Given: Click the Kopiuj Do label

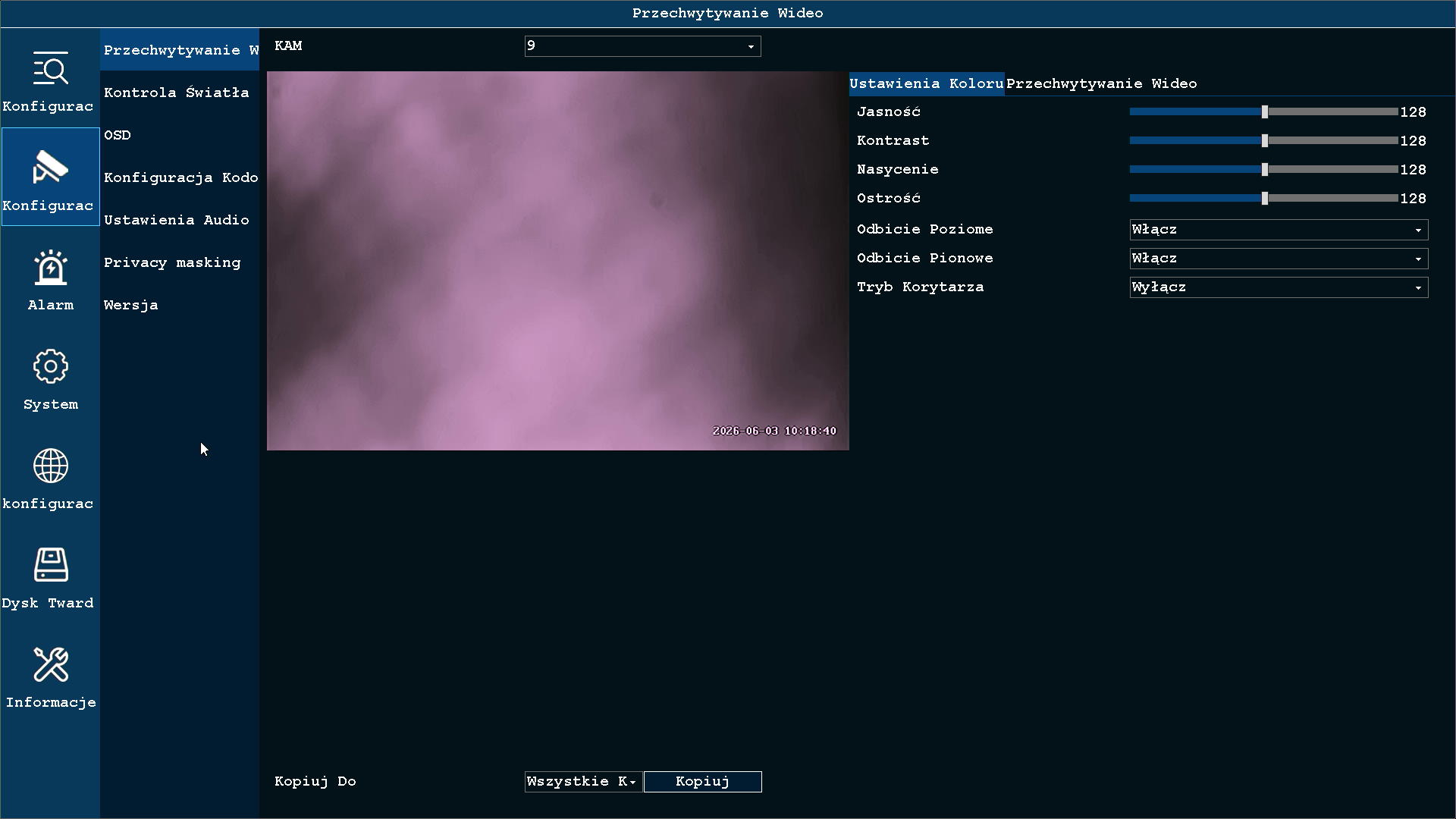Looking at the screenshot, I should tap(315, 781).
